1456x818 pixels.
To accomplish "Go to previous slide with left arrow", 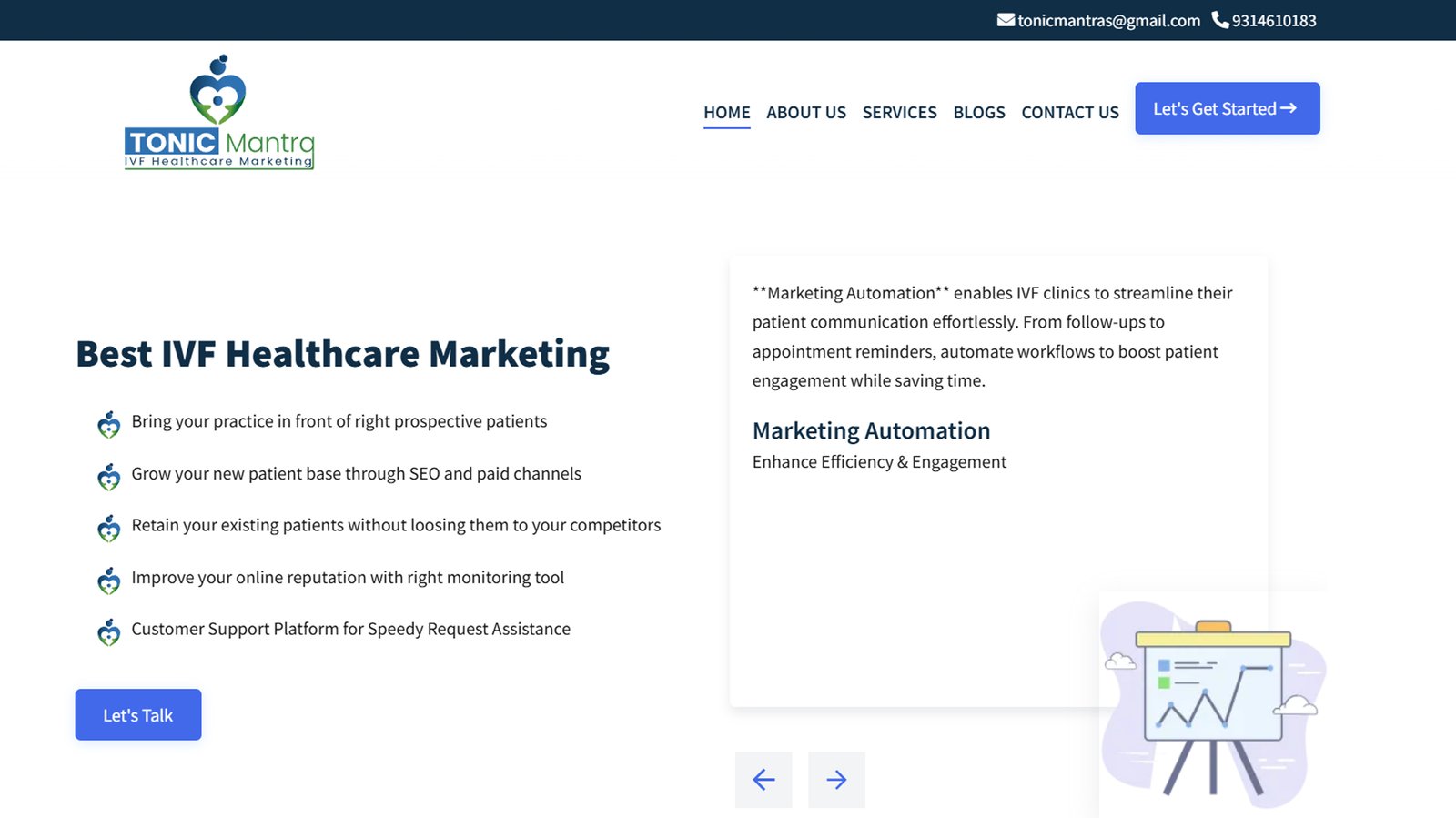I will (763, 780).
